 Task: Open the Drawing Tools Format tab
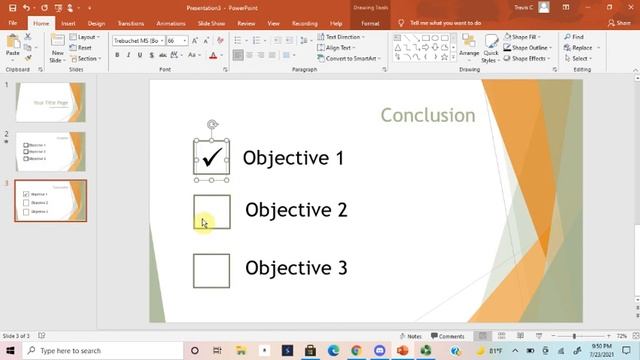tap(370, 23)
